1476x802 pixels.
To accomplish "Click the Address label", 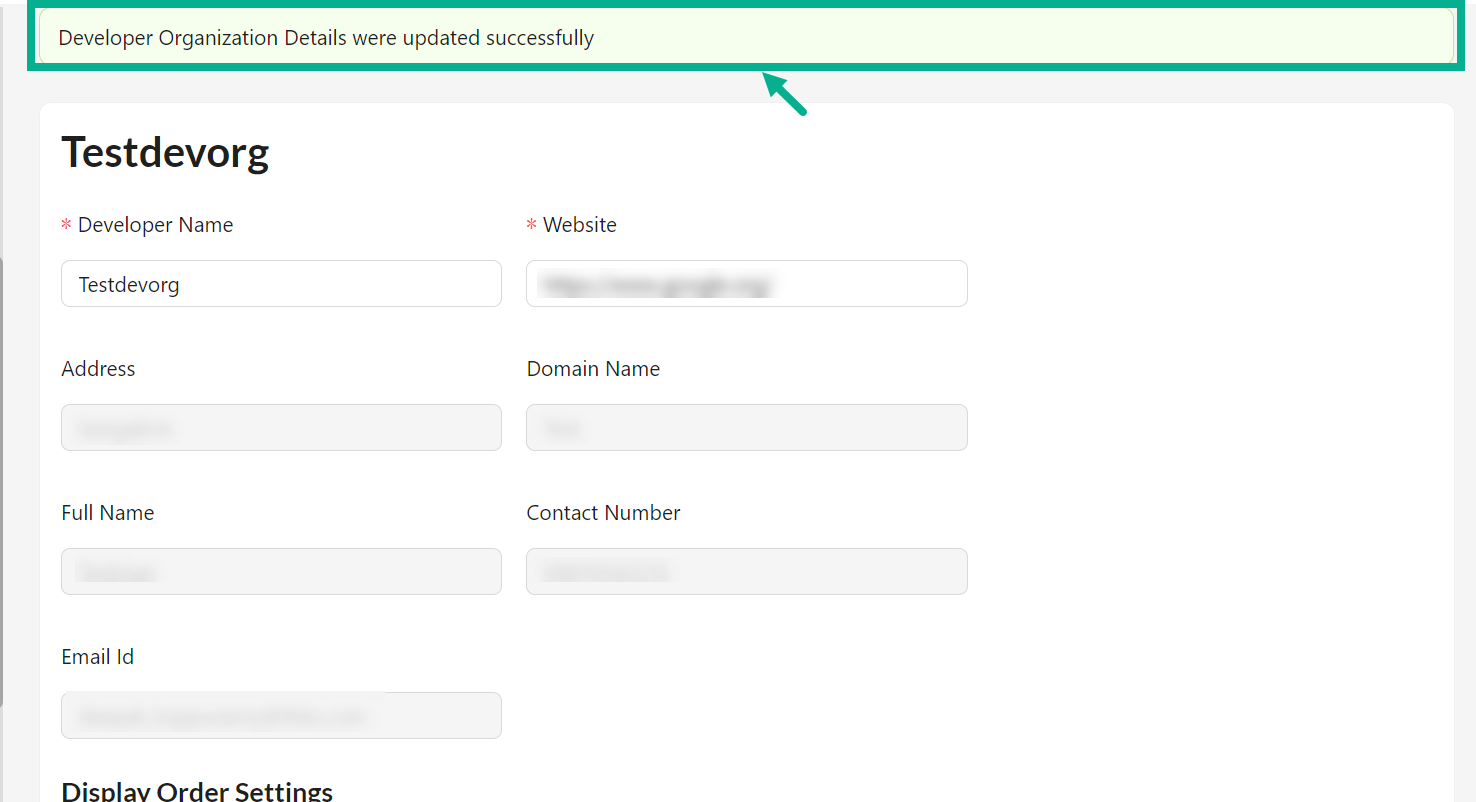I will pos(98,369).
